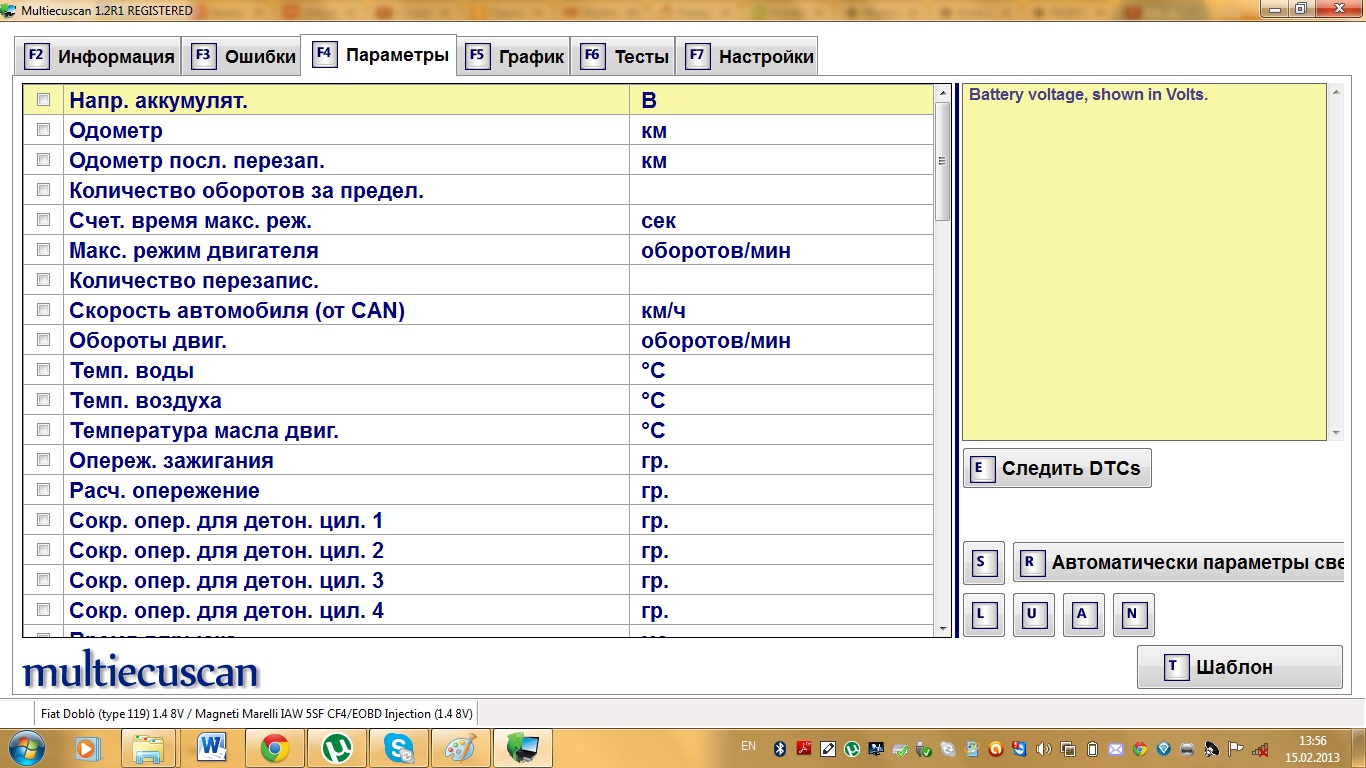Click the Шаблон button

click(1239, 668)
